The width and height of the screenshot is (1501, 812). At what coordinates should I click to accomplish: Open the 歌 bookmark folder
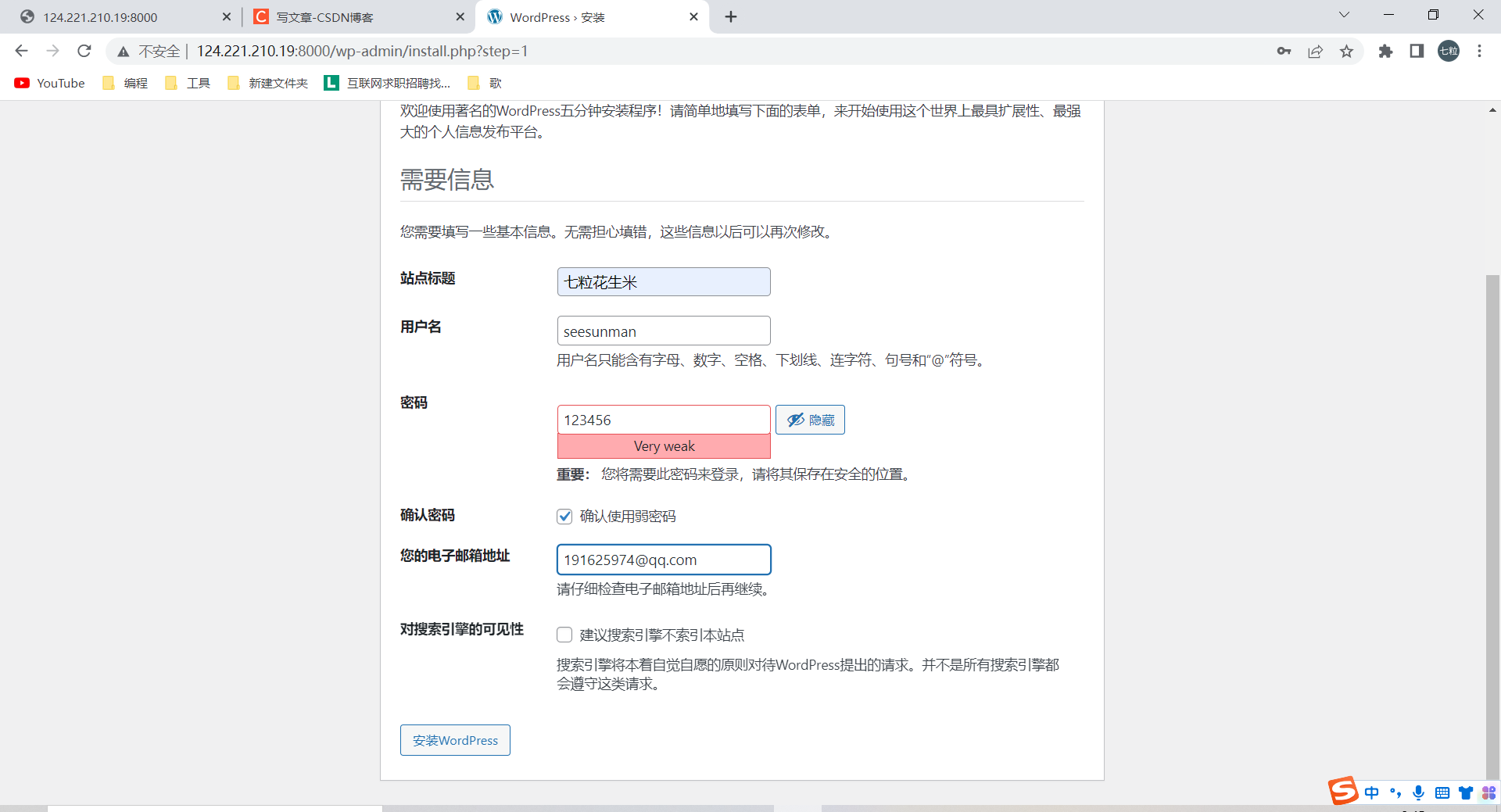(x=485, y=83)
